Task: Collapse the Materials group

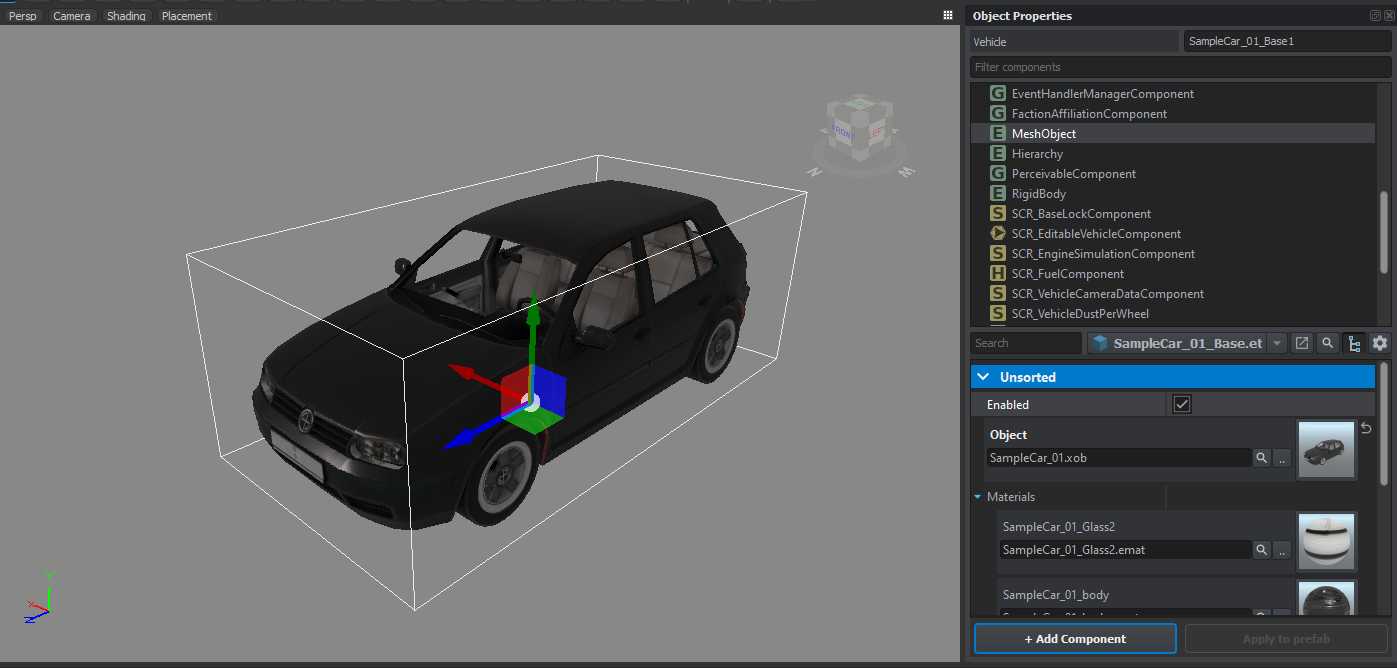Action: coord(978,497)
